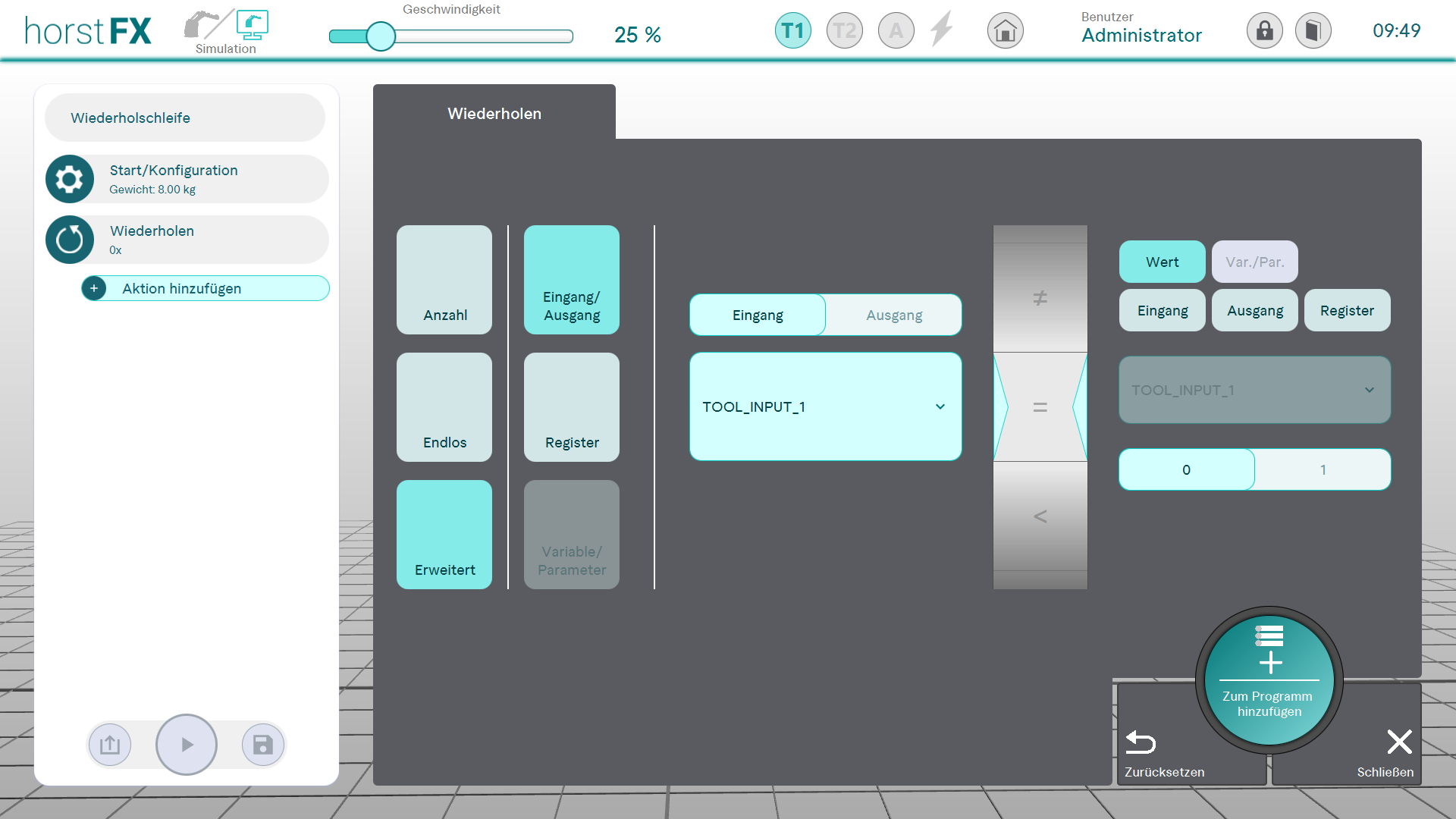Click the save program disk icon
The width and height of the screenshot is (1456, 819).
(x=262, y=745)
